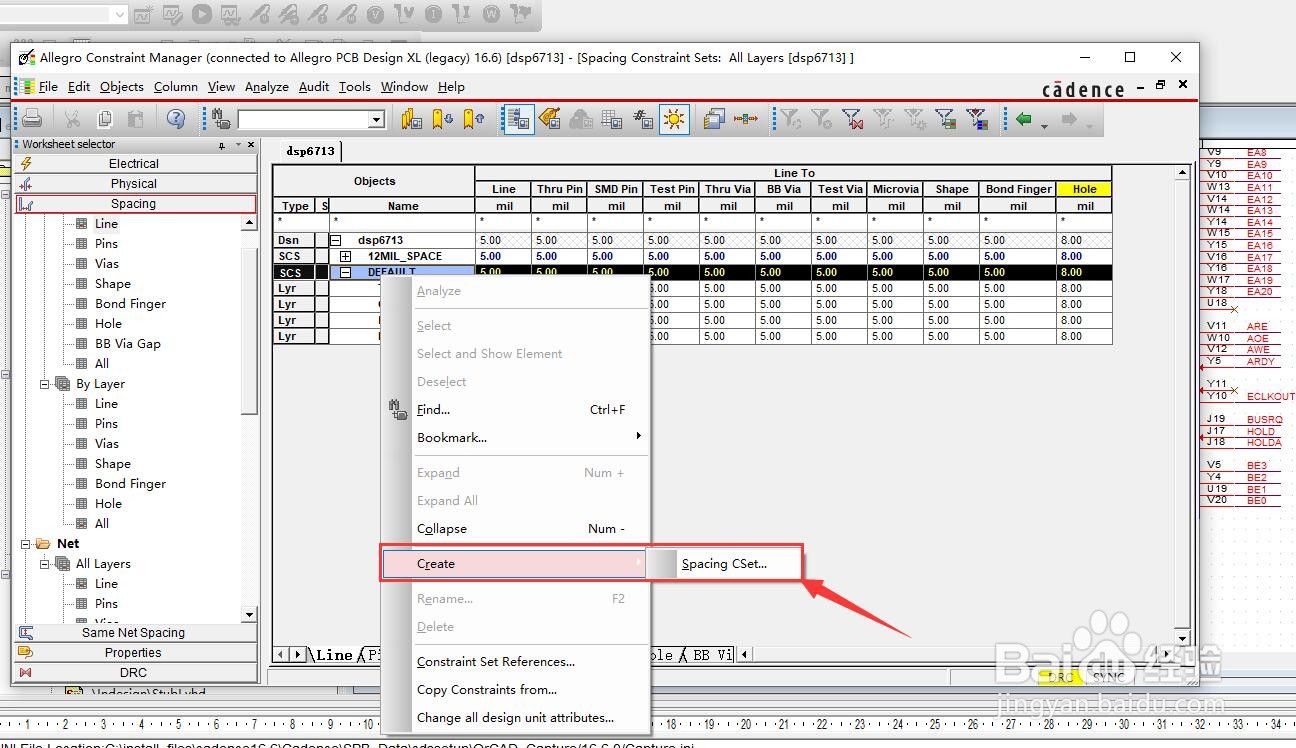This screenshot has width=1296, height=748.
Task: Switch to the BB Via bottom tab
Action: tap(710, 655)
